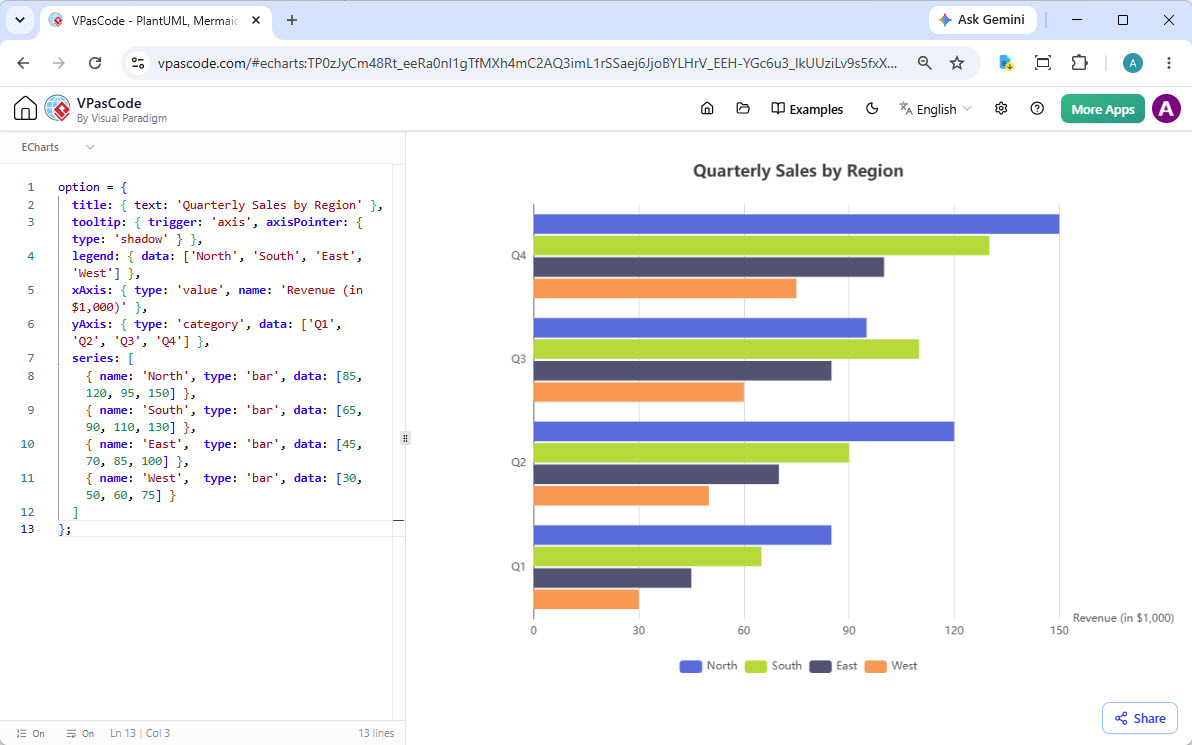The width and height of the screenshot is (1192, 745).
Task: Toggle the word wrap On switch in the status bar
Action: 80,734
